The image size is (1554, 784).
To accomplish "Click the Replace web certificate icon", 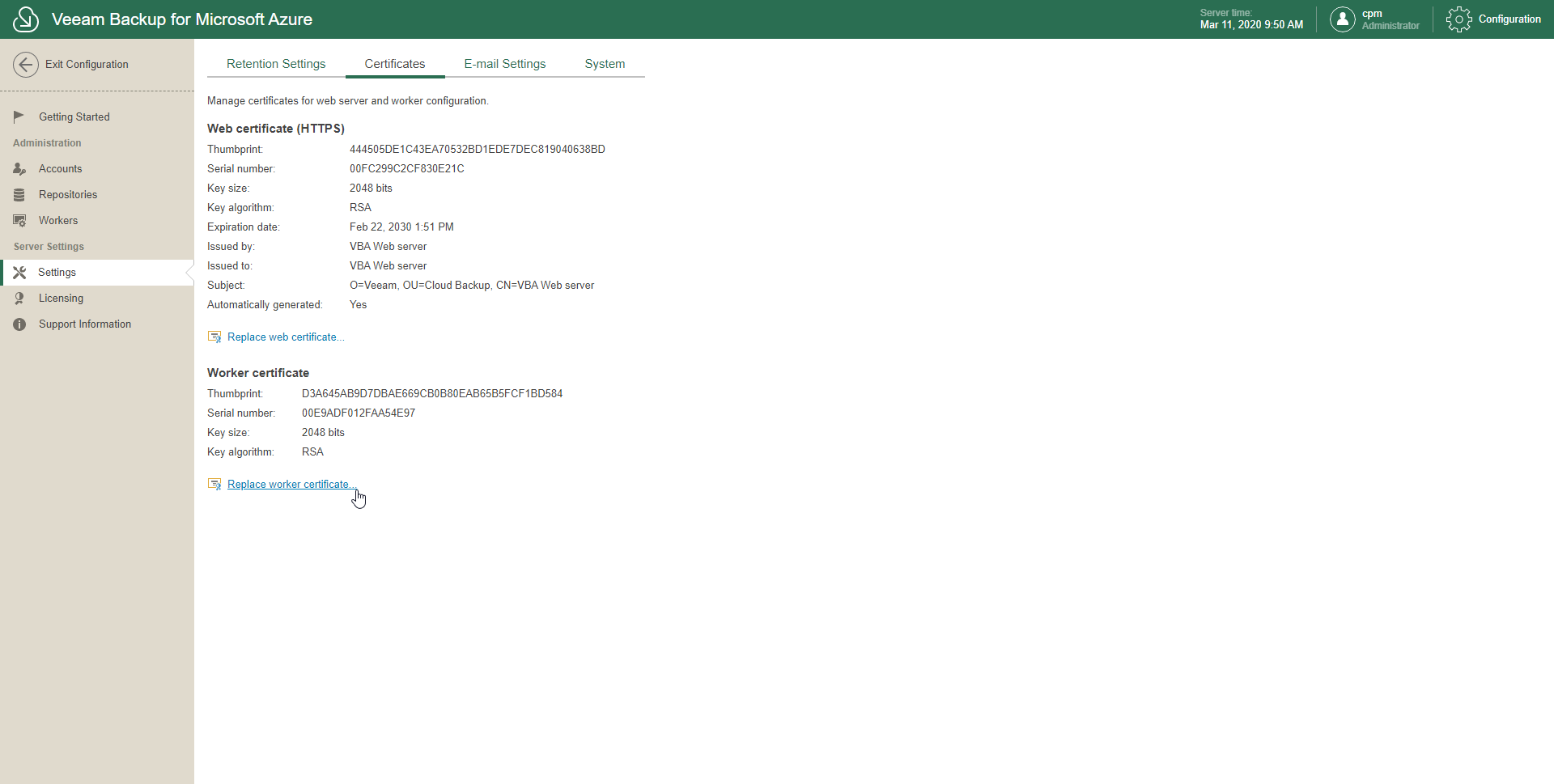I will click(214, 337).
